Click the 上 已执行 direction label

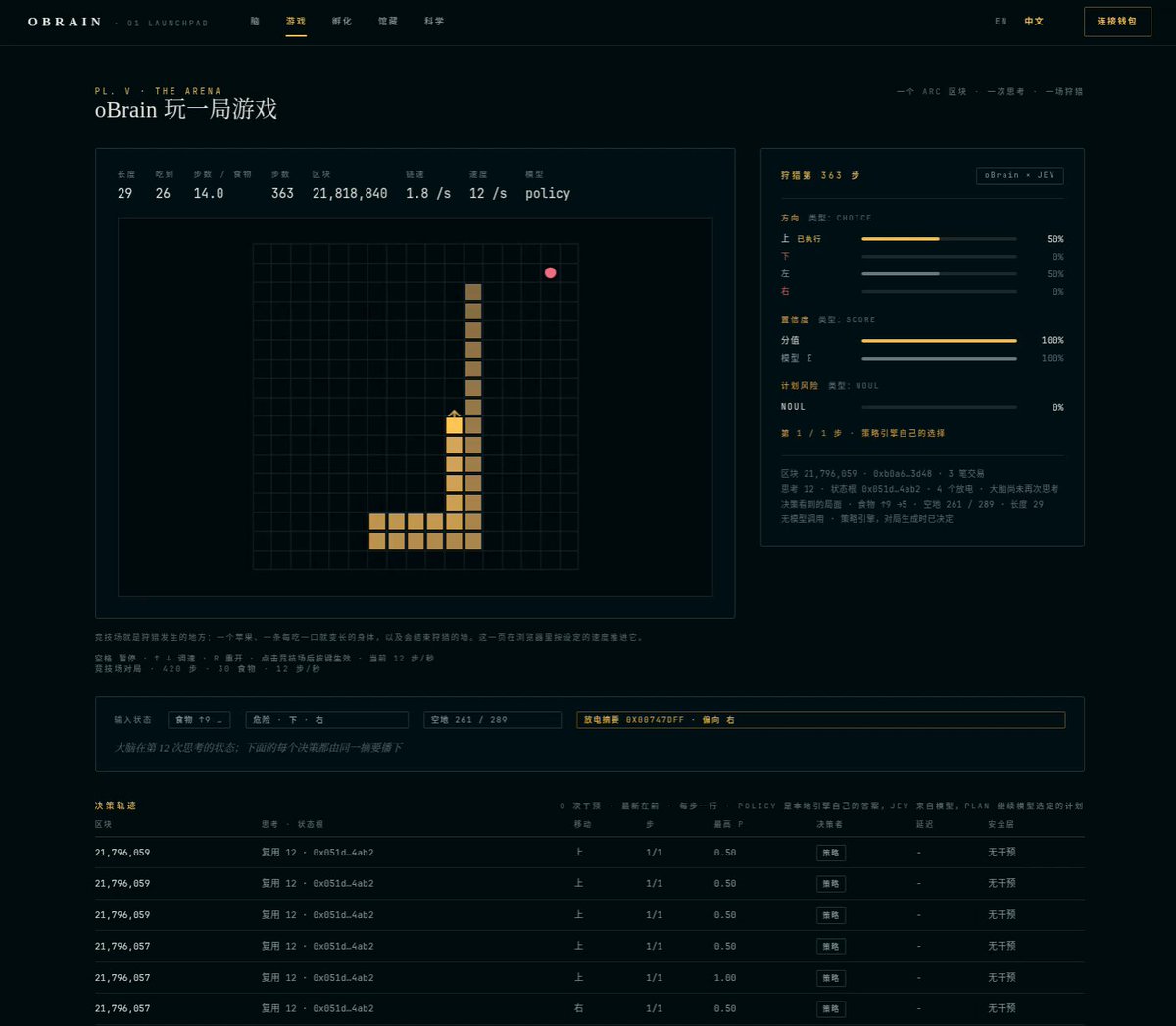click(x=801, y=239)
